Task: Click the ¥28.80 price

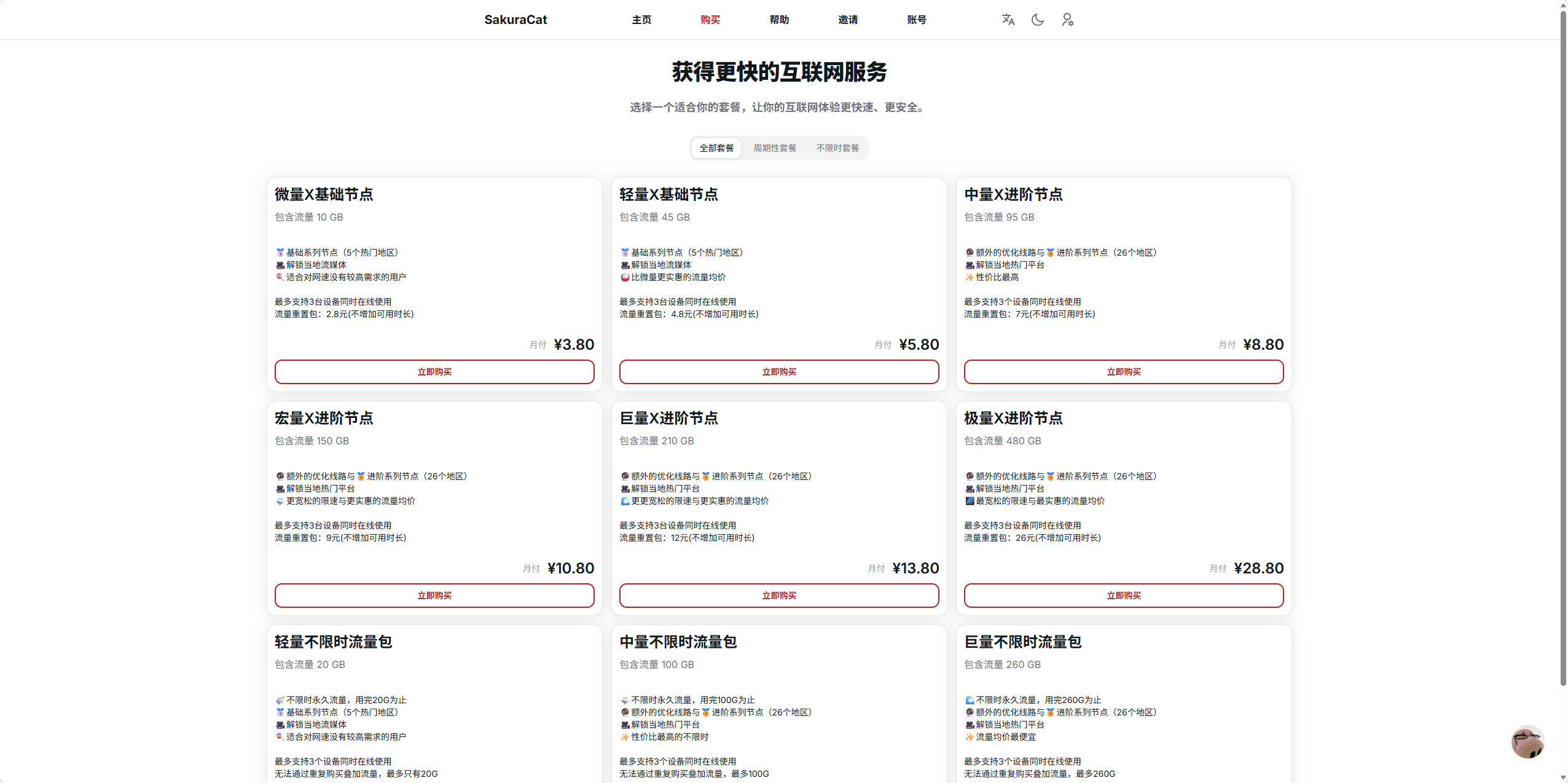Action: [x=1259, y=569]
